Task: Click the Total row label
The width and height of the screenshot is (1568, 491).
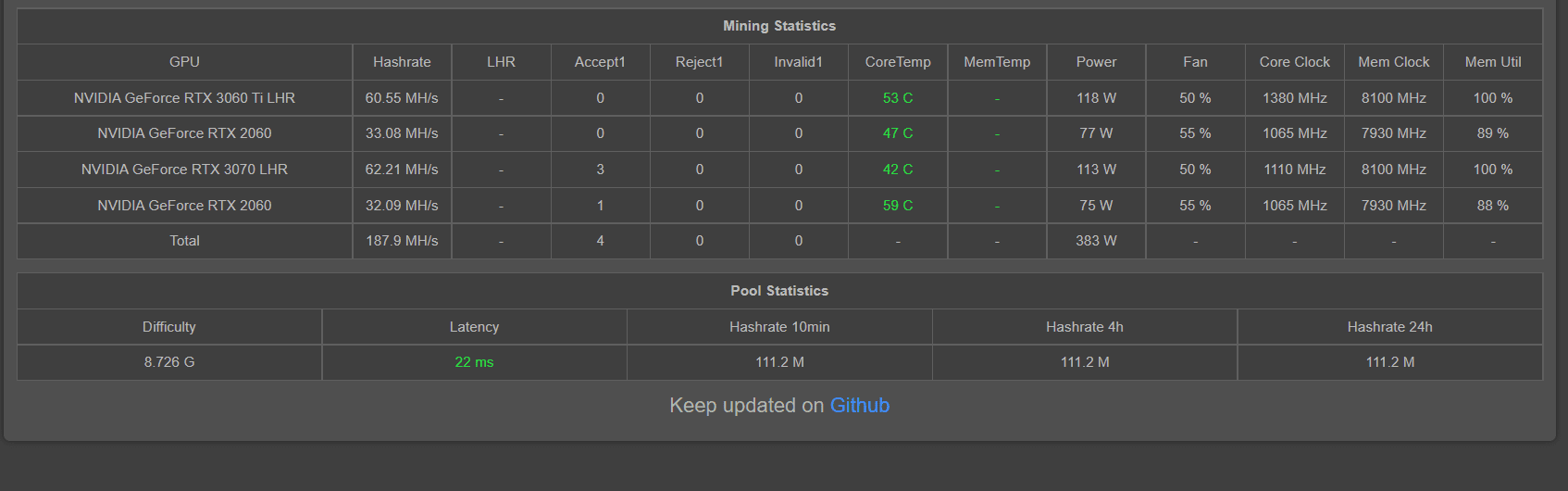Action: 184,241
